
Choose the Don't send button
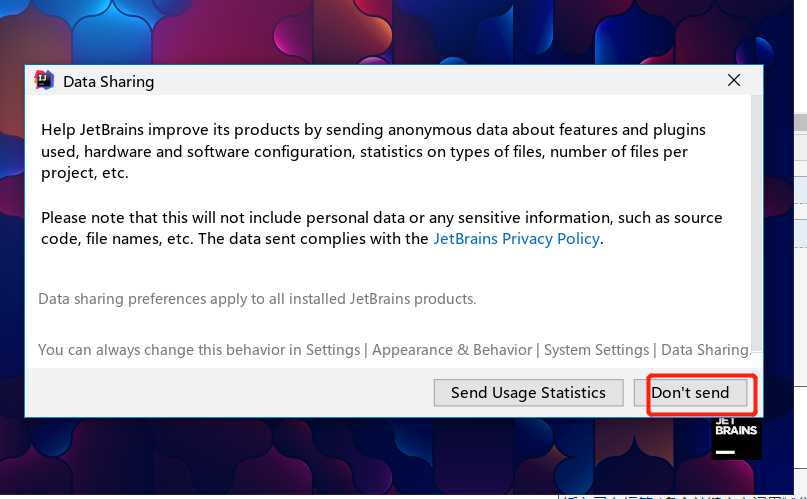pos(690,393)
